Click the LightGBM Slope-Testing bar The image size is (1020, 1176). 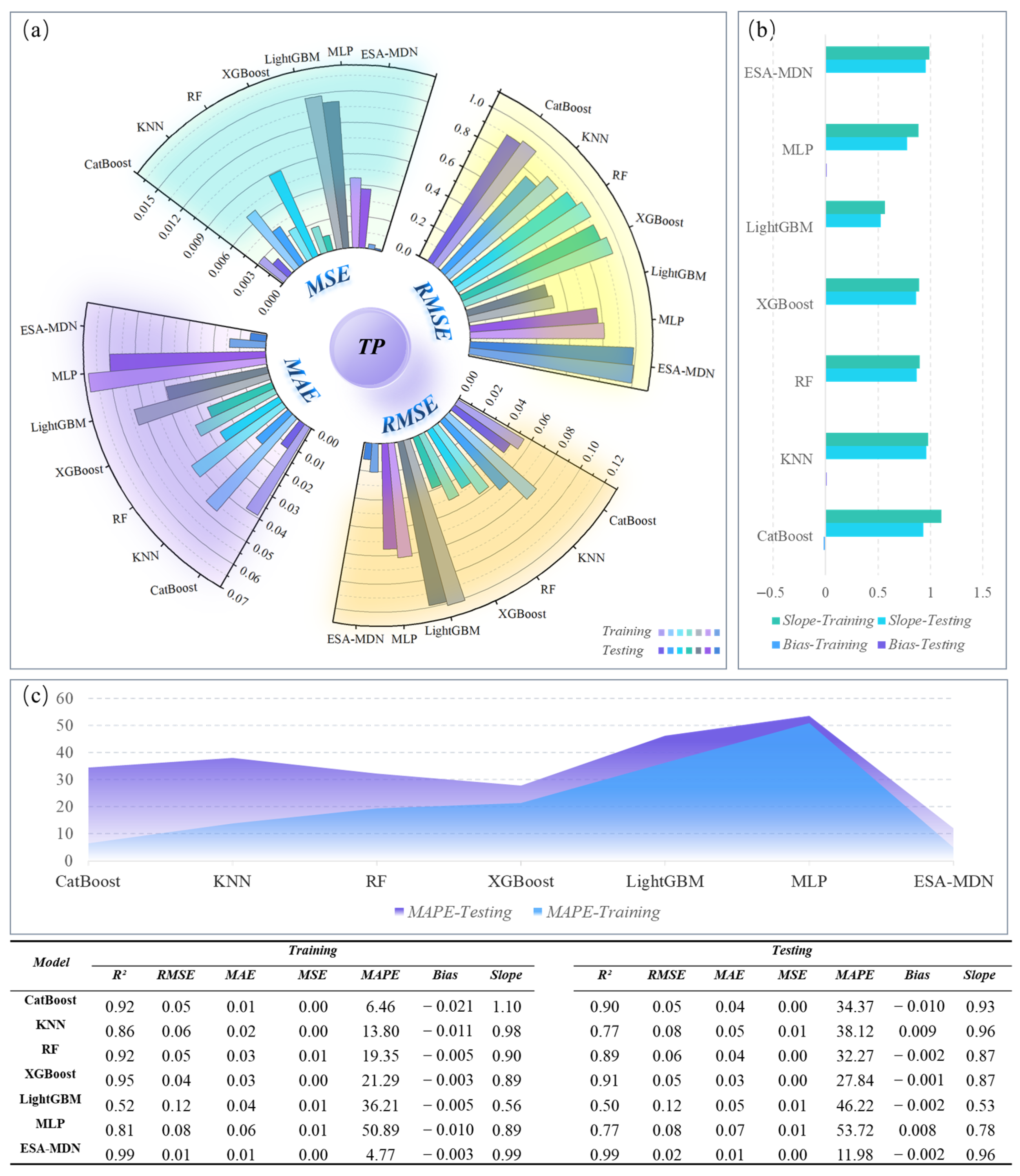pyautogui.click(x=853, y=220)
